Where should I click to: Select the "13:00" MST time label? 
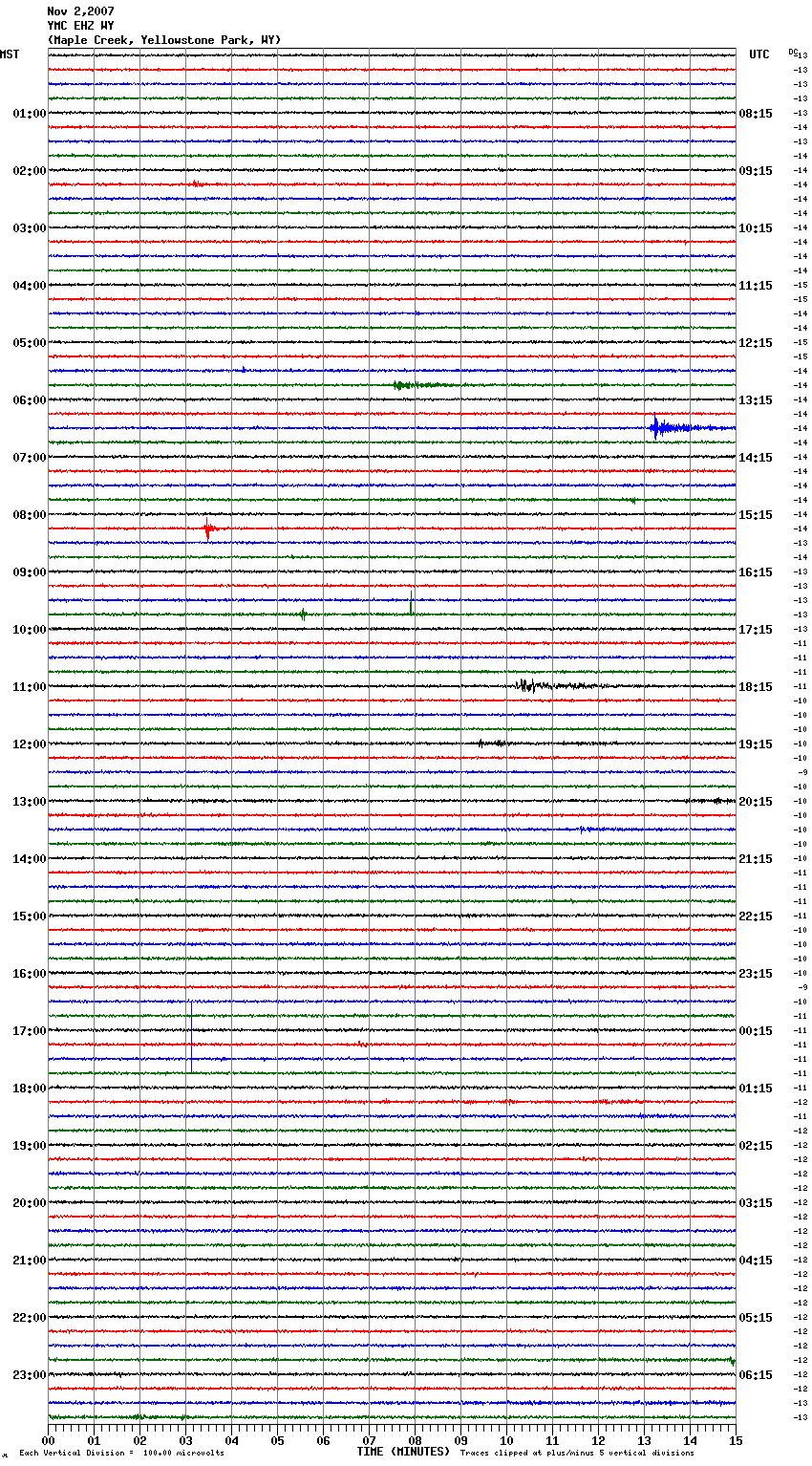coord(29,802)
